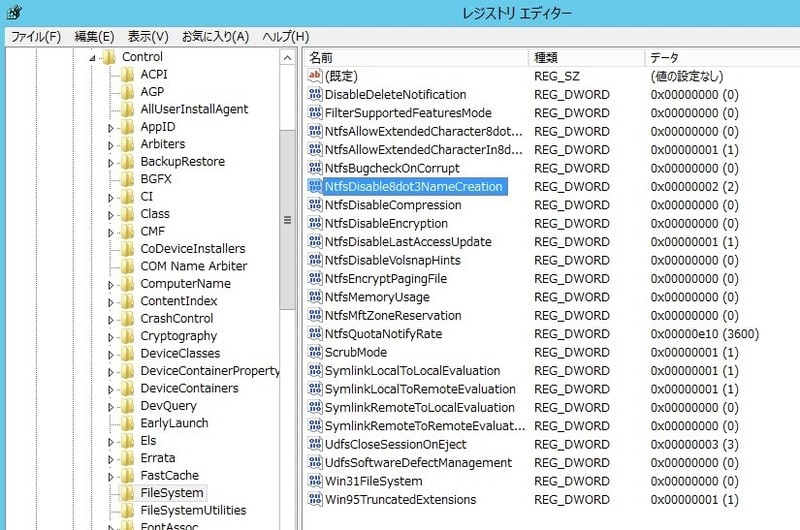This screenshot has width=800, height=530.
Task: Sort by the データ column header
Action: [722, 58]
